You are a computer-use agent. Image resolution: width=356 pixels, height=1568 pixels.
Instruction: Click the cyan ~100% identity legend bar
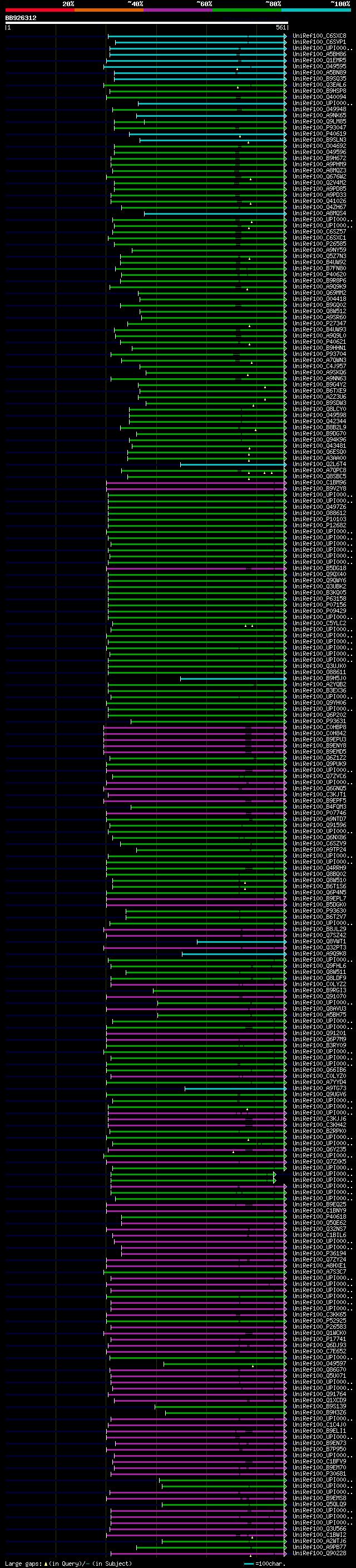[x=316, y=10]
